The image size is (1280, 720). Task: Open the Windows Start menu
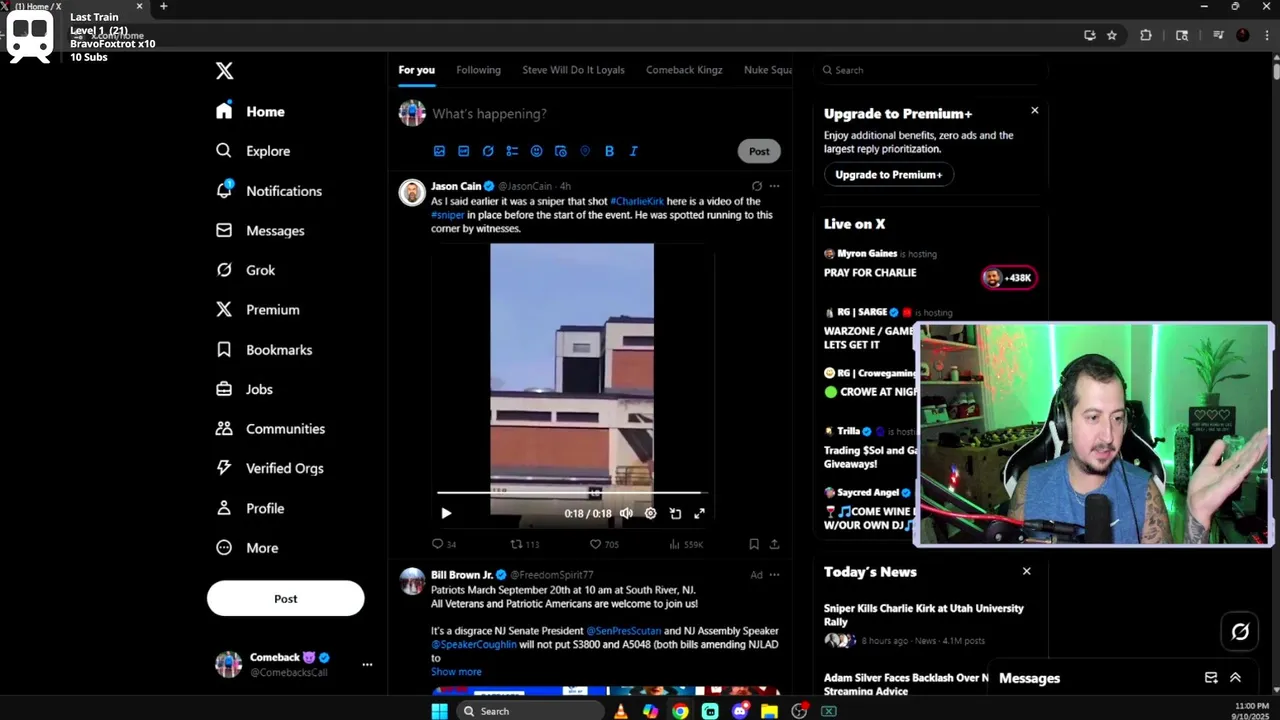pos(439,711)
